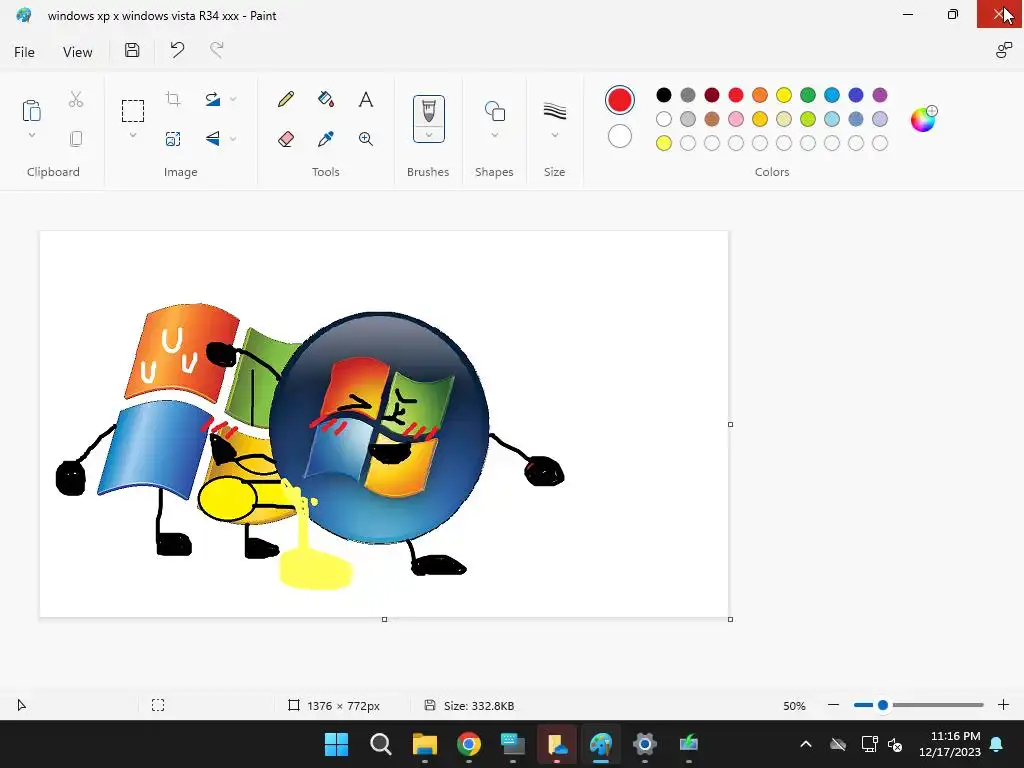Click the Copy icon
Viewport: 1024px width, 768px height.
(x=76, y=138)
